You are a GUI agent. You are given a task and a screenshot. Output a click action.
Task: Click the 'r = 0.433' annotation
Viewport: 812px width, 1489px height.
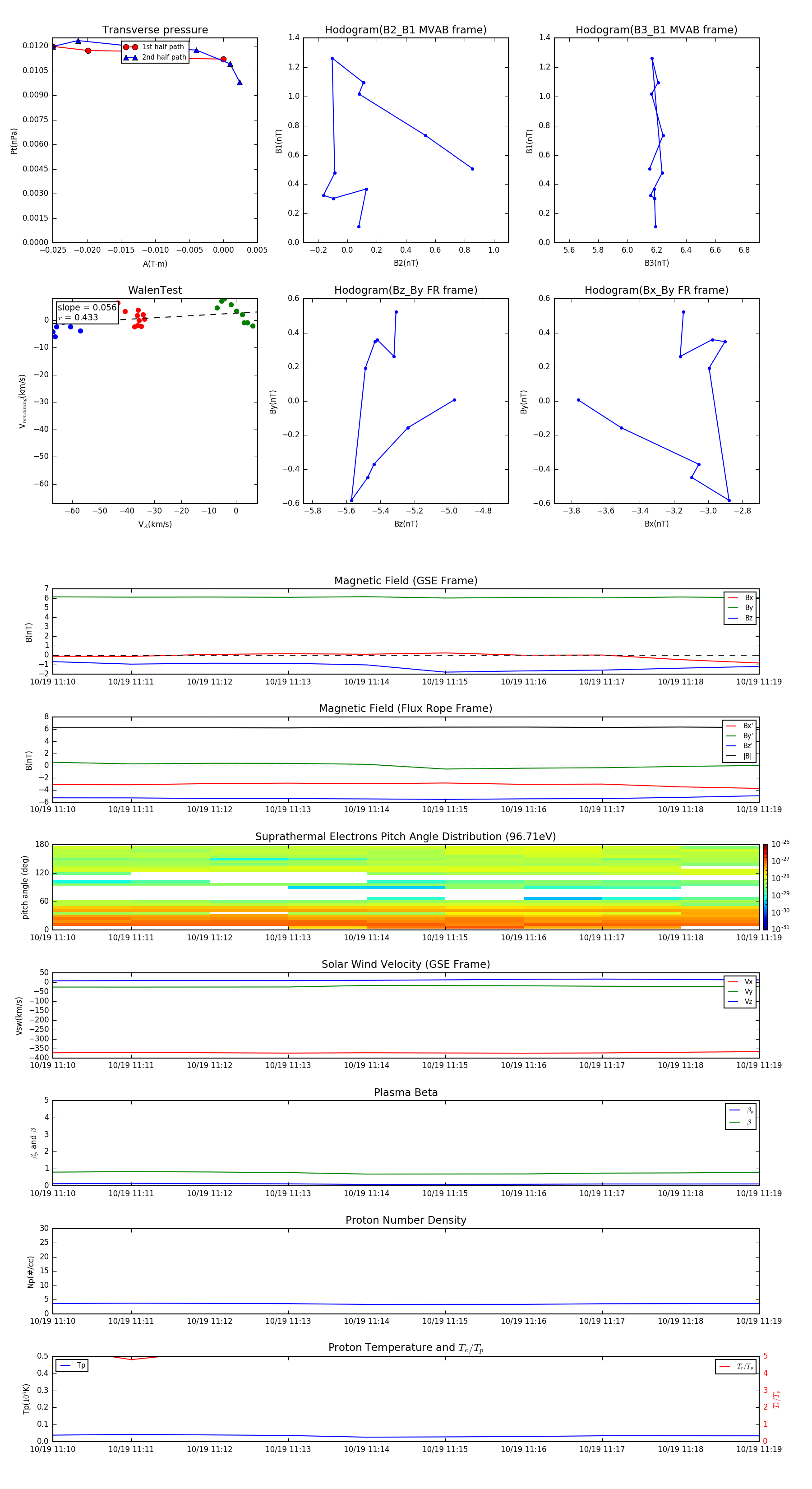point(78,317)
